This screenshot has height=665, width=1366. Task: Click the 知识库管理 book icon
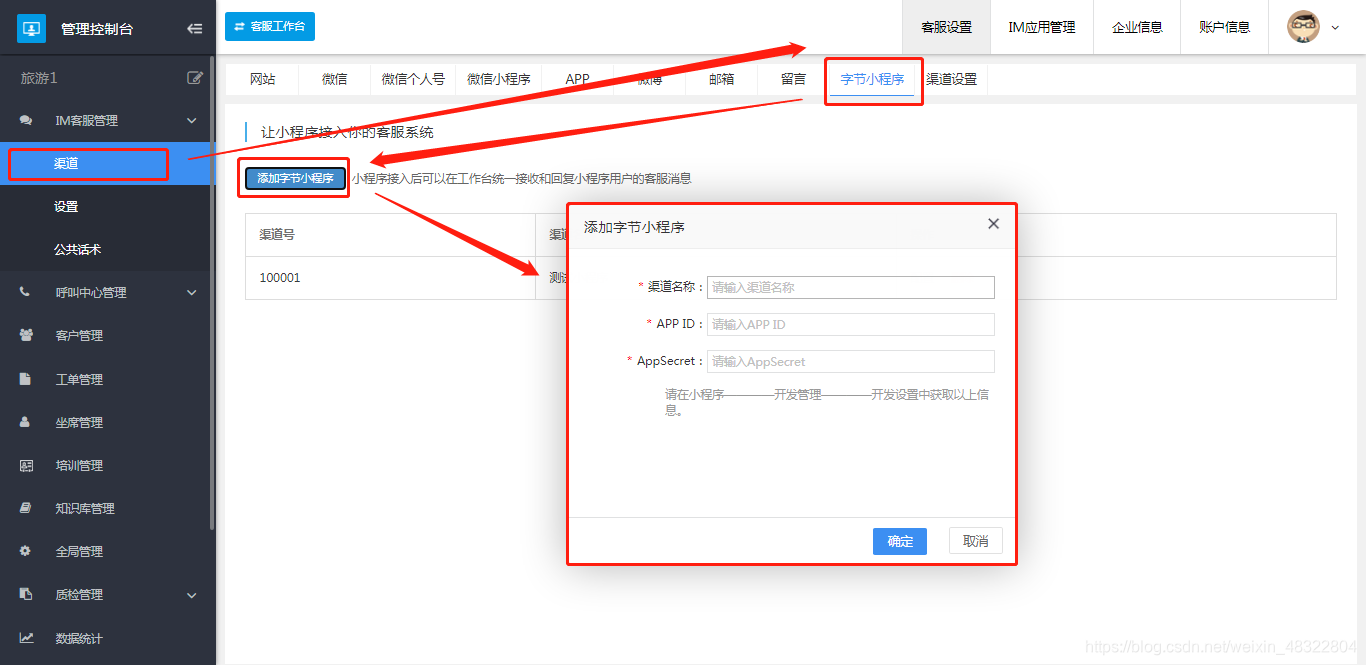26,508
